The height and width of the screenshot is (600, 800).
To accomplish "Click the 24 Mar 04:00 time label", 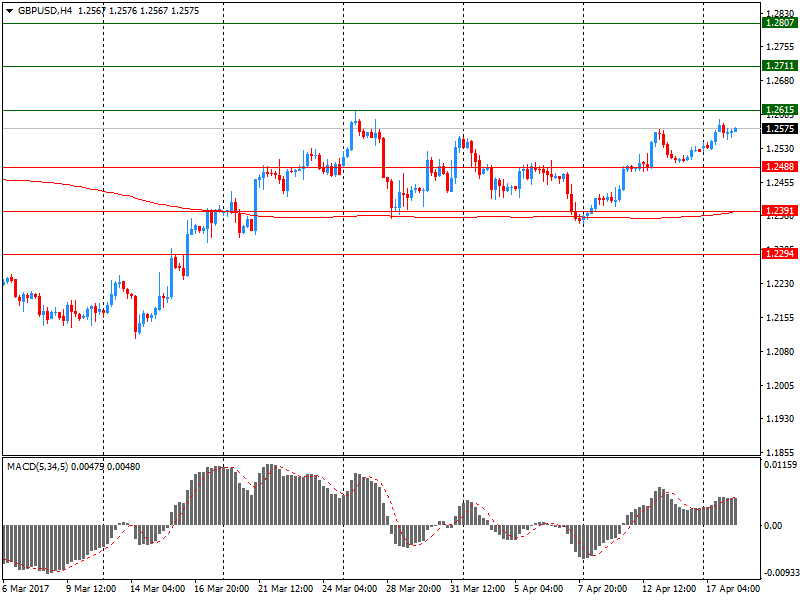I will (349, 589).
